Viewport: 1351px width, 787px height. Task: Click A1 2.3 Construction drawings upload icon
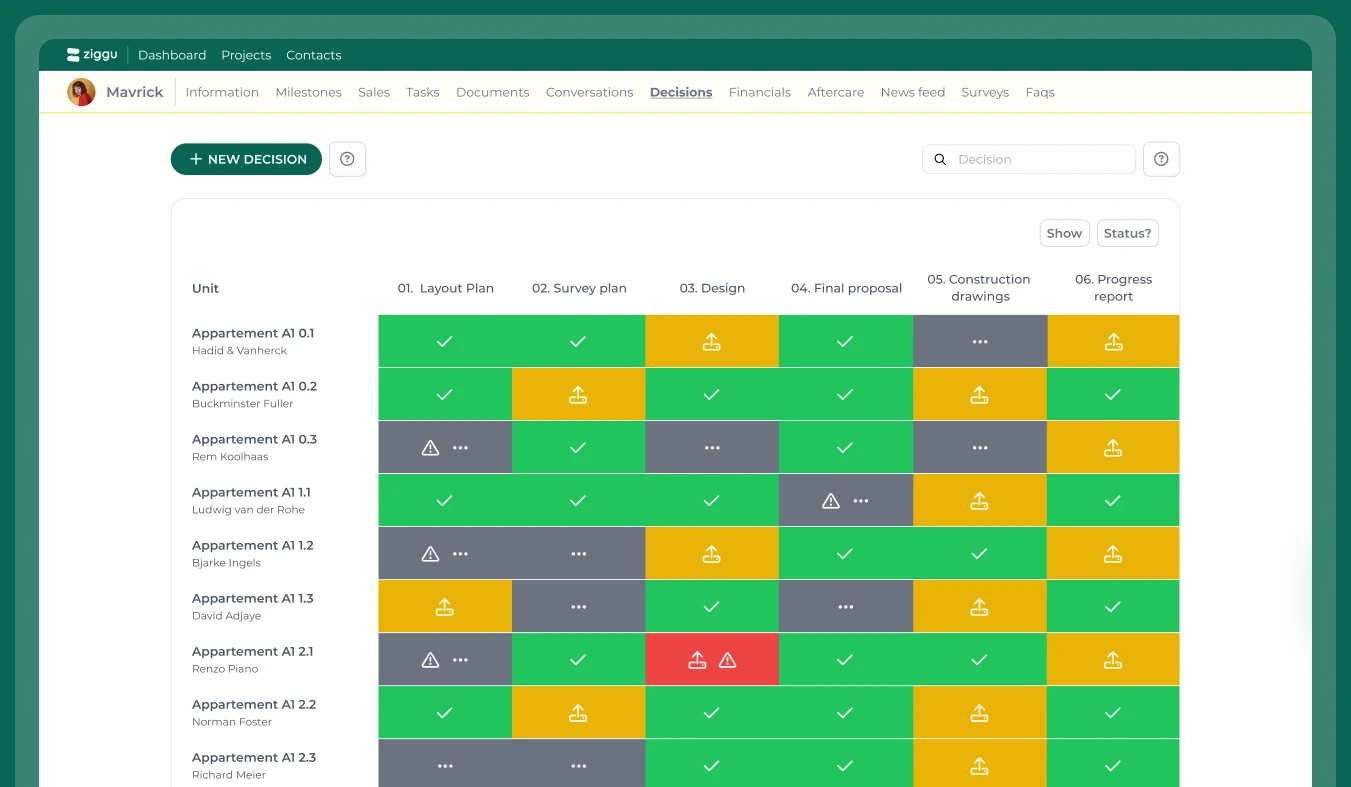980,766
